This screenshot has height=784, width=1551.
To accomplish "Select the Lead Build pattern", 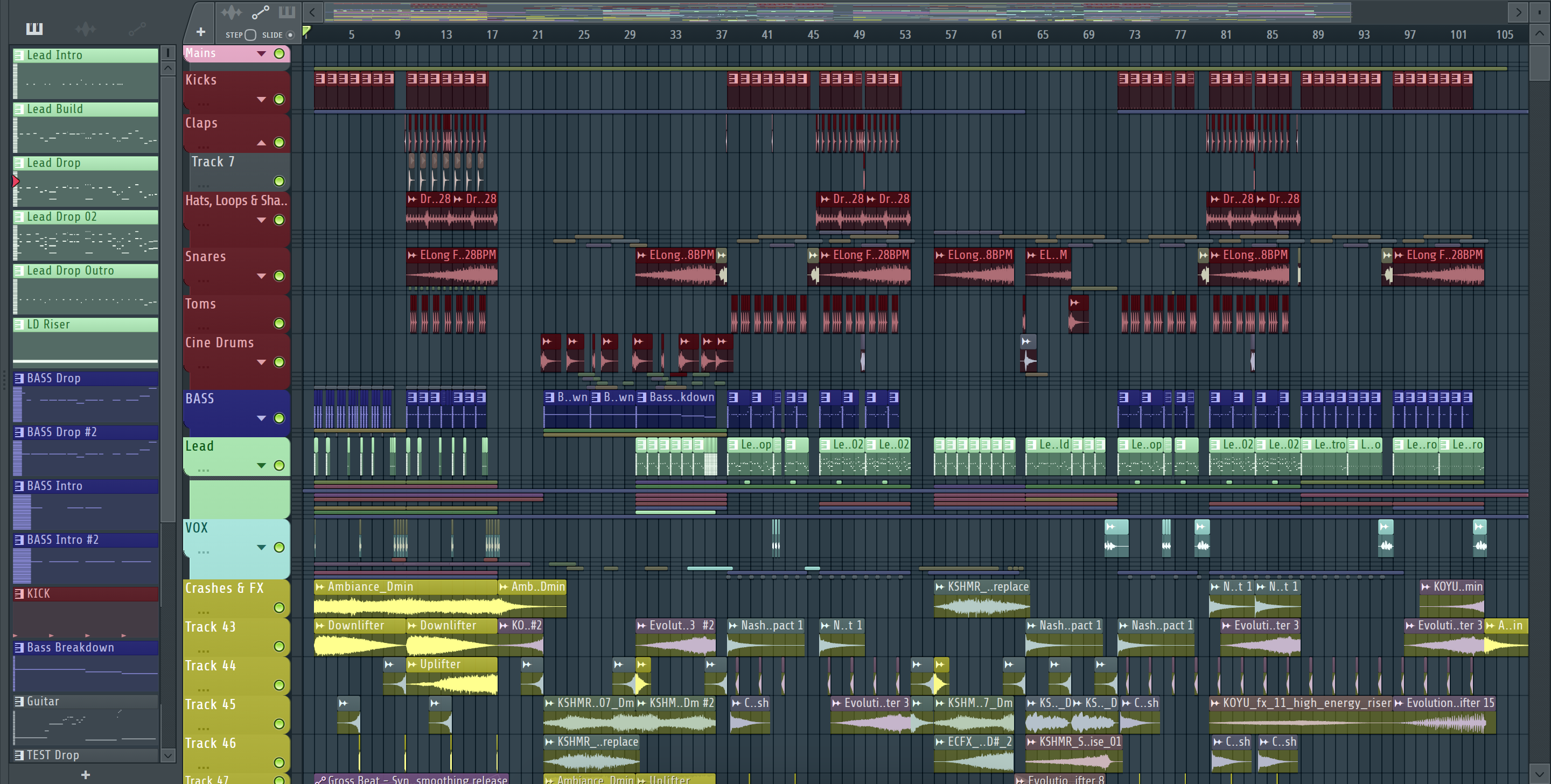I will click(86, 127).
